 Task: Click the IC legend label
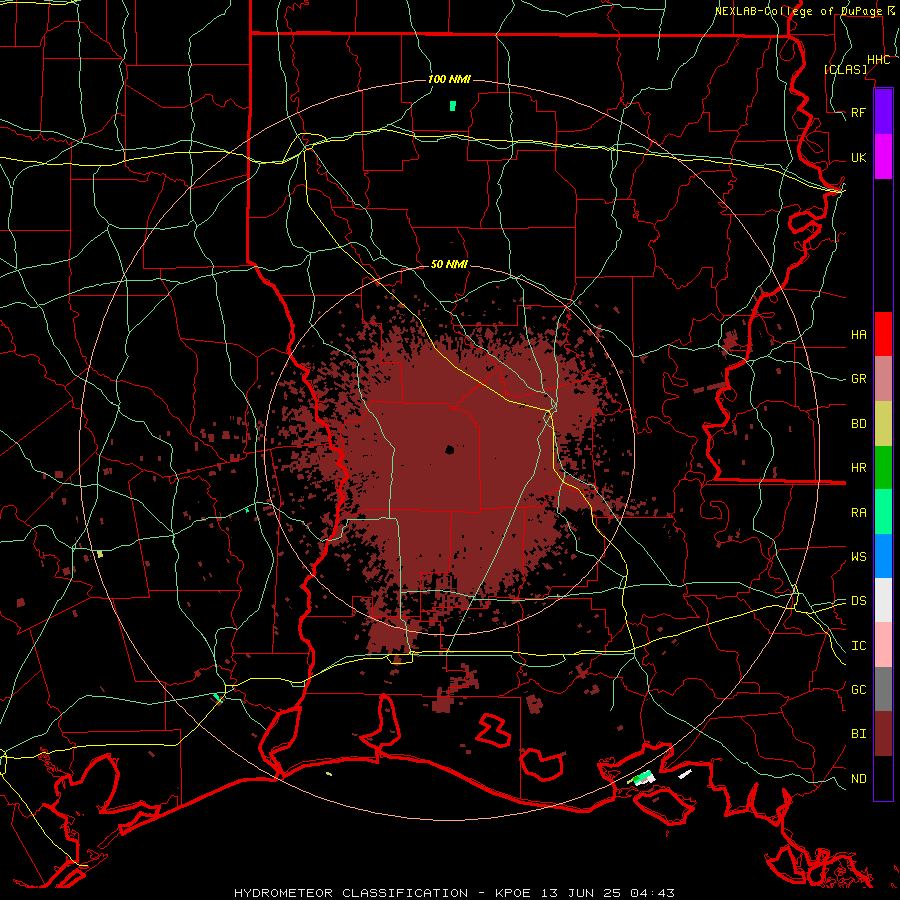click(859, 646)
